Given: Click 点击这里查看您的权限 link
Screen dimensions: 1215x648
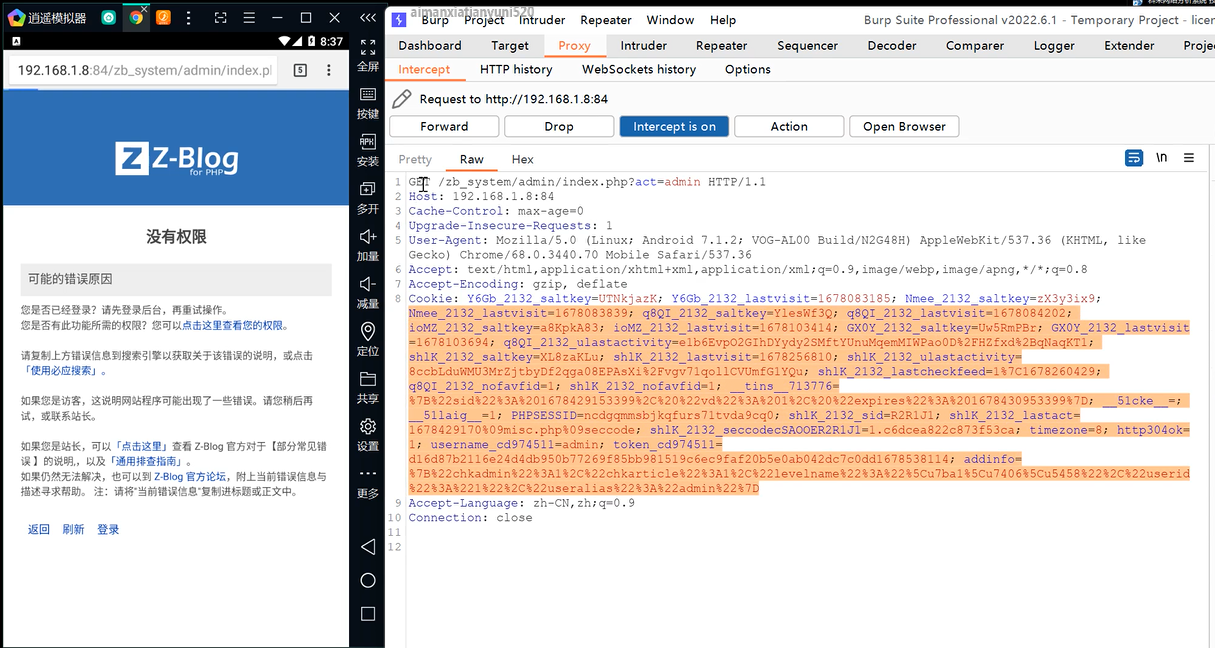Looking at the screenshot, I should click(x=232, y=325).
